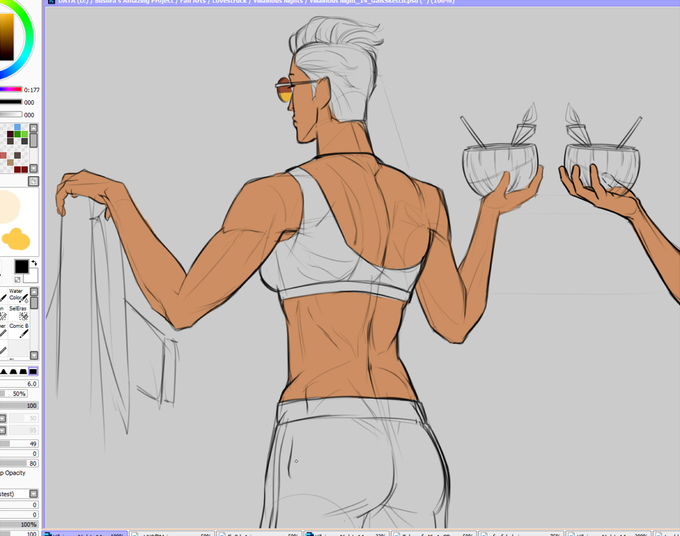Click blending slider showing 49

pyautogui.click(x=19, y=444)
